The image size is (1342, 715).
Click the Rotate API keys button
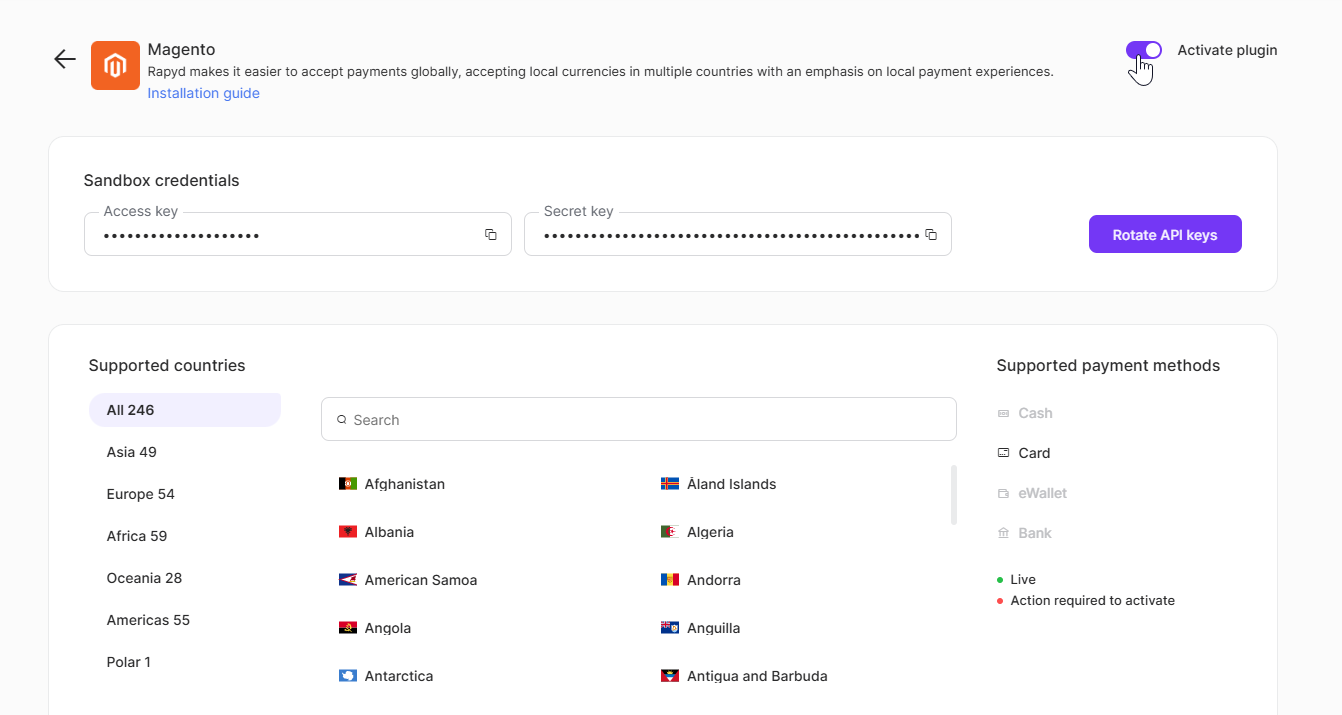tap(1165, 234)
